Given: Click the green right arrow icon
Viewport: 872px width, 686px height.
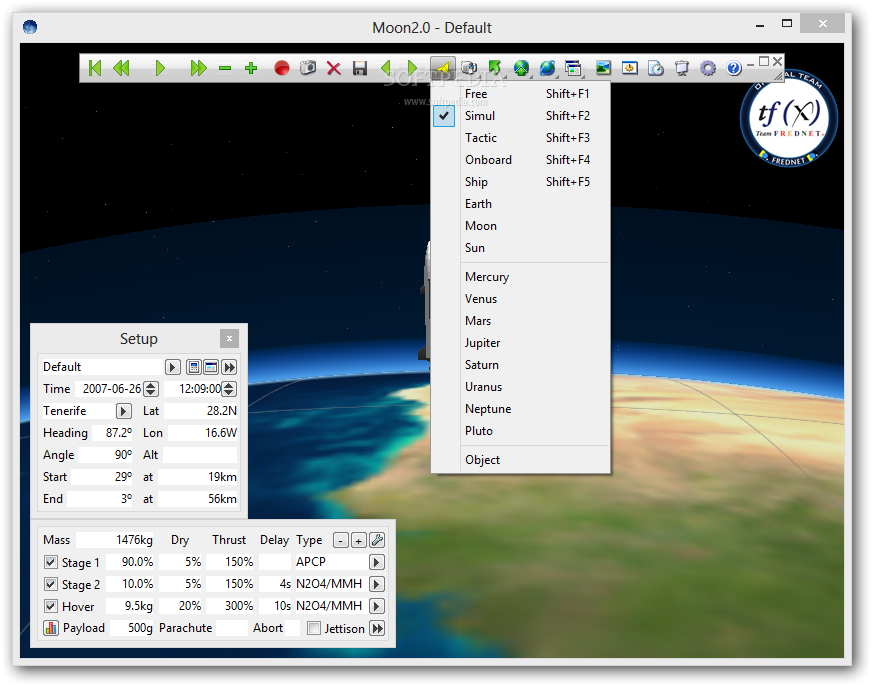Looking at the screenshot, I should (412, 68).
